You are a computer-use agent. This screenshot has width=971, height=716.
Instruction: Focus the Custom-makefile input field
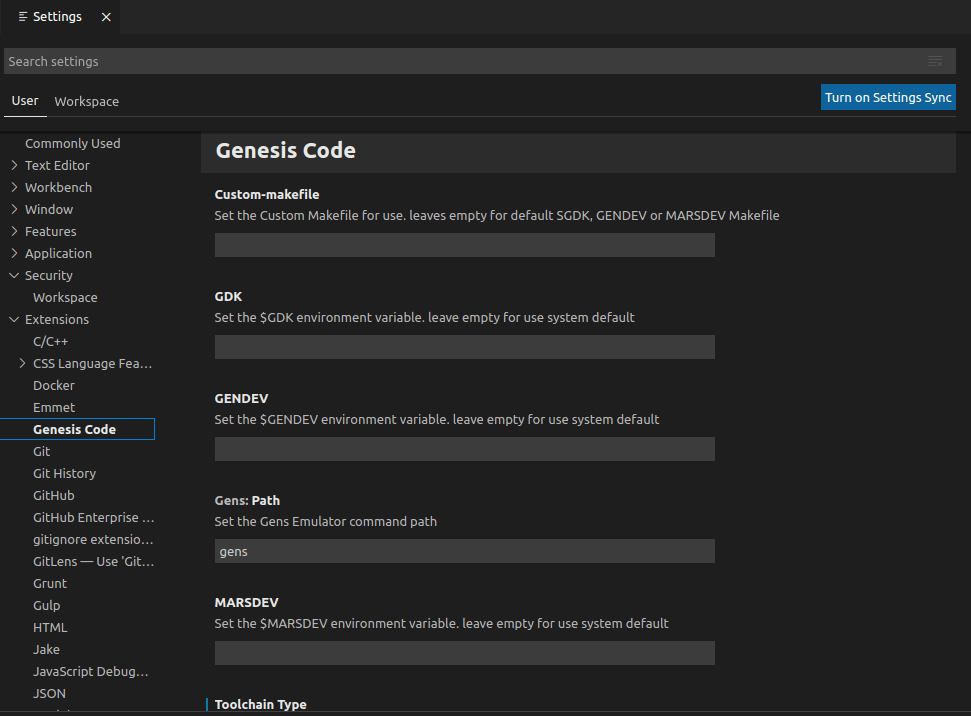click(x=464, y=245)
